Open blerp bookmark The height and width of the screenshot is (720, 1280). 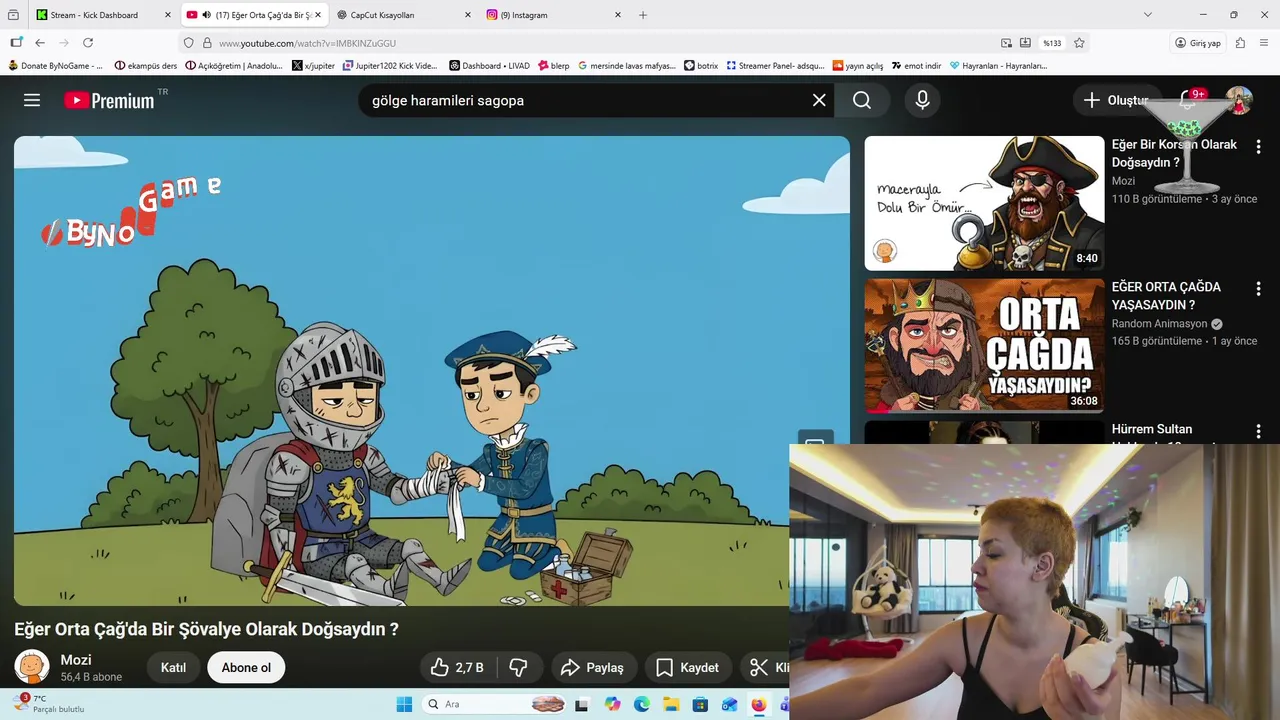tap(553, 66)
